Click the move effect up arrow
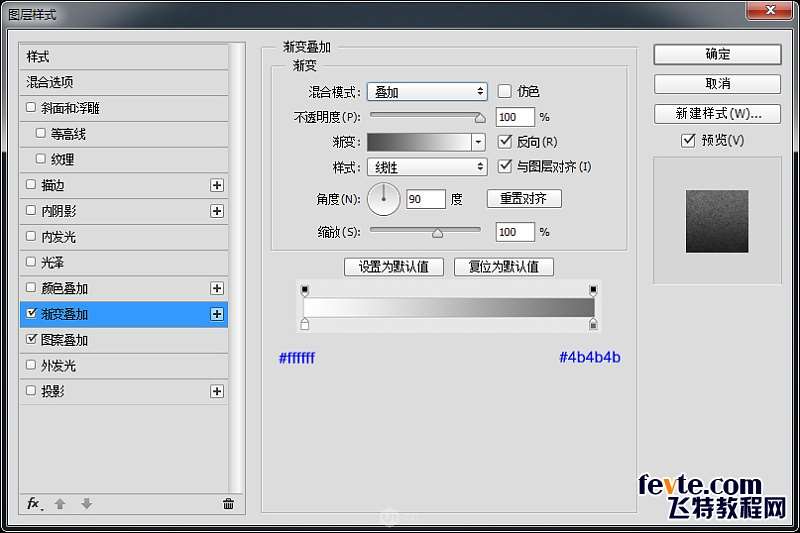800x533 pixels. tap(60, 504)
